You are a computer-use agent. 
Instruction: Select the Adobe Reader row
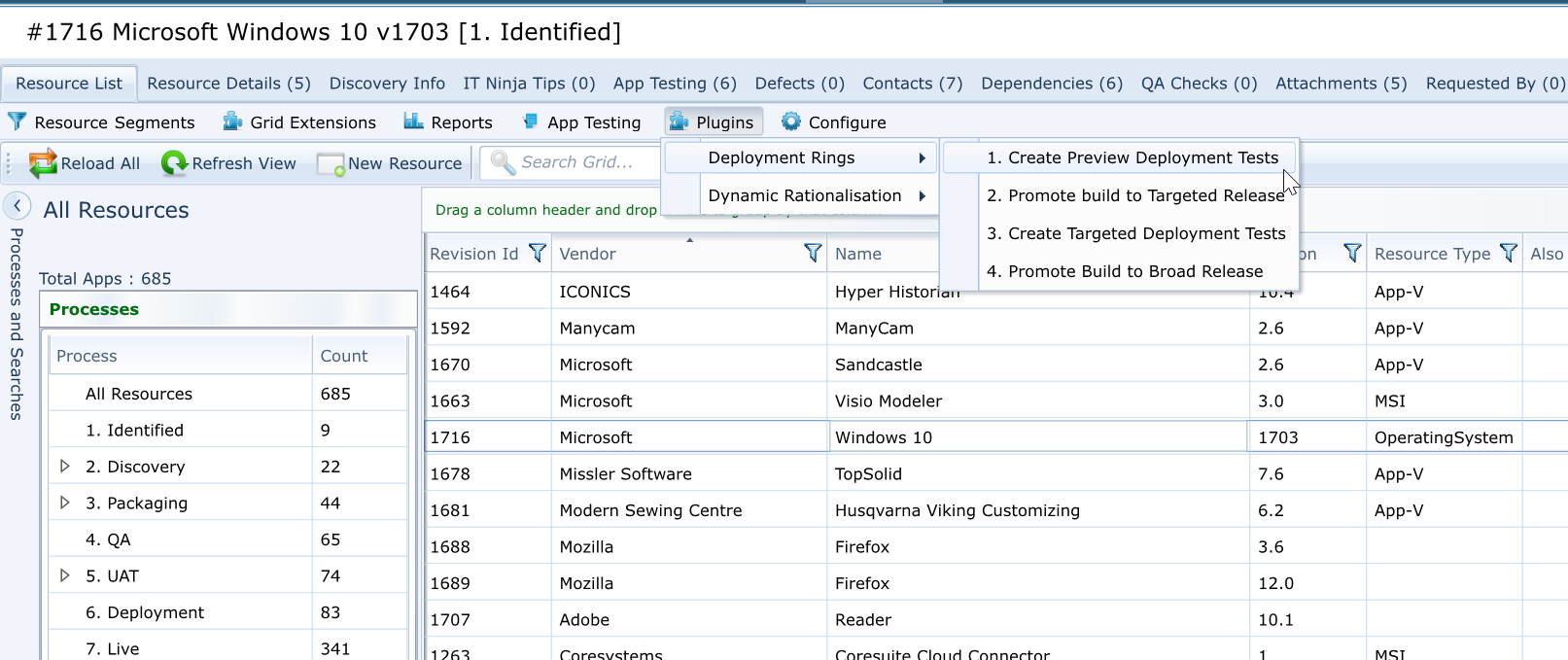tap(996, 619)
